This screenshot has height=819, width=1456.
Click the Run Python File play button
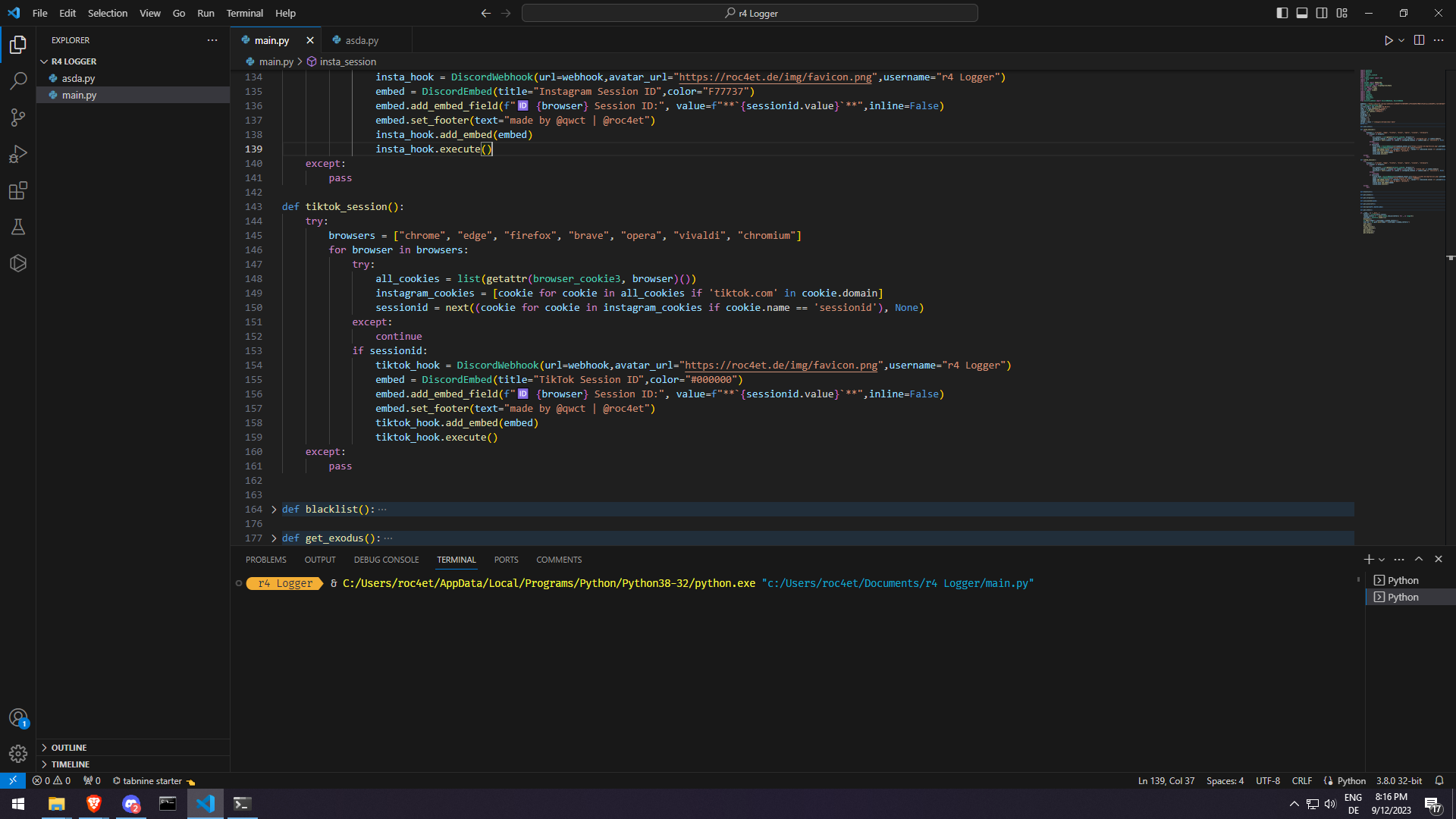[1388, 40]
